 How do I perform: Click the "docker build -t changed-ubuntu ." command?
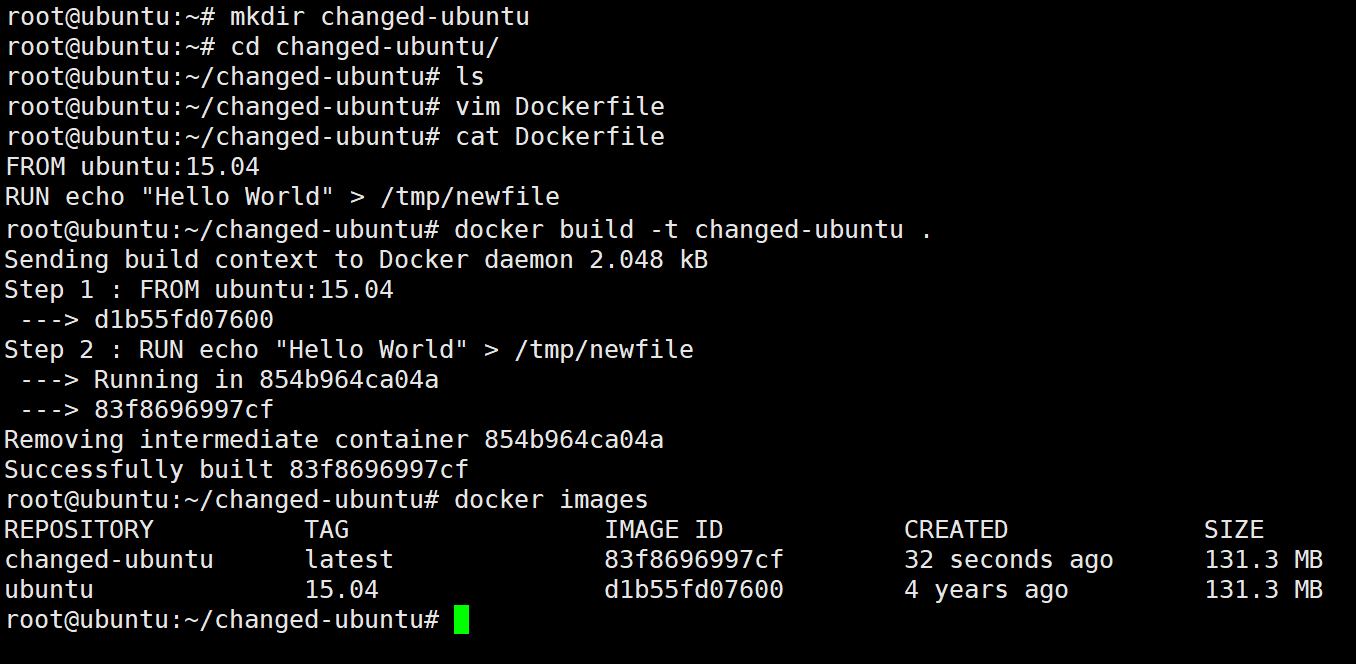coord(693,230)
